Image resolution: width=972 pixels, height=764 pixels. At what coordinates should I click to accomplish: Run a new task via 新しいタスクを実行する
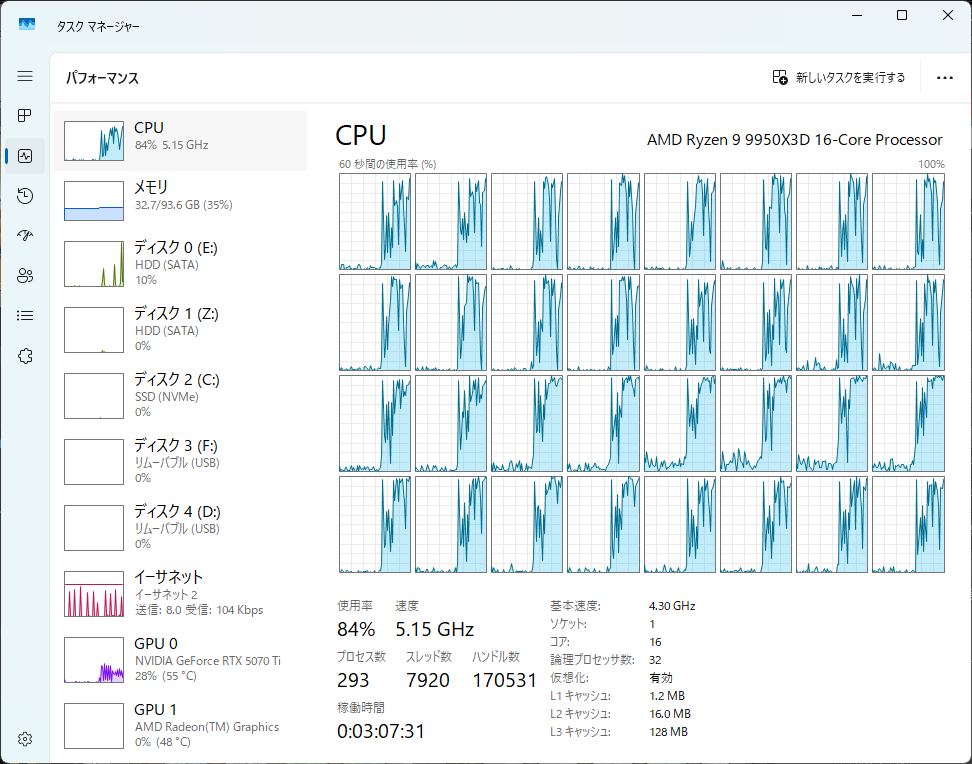[839, 78]
